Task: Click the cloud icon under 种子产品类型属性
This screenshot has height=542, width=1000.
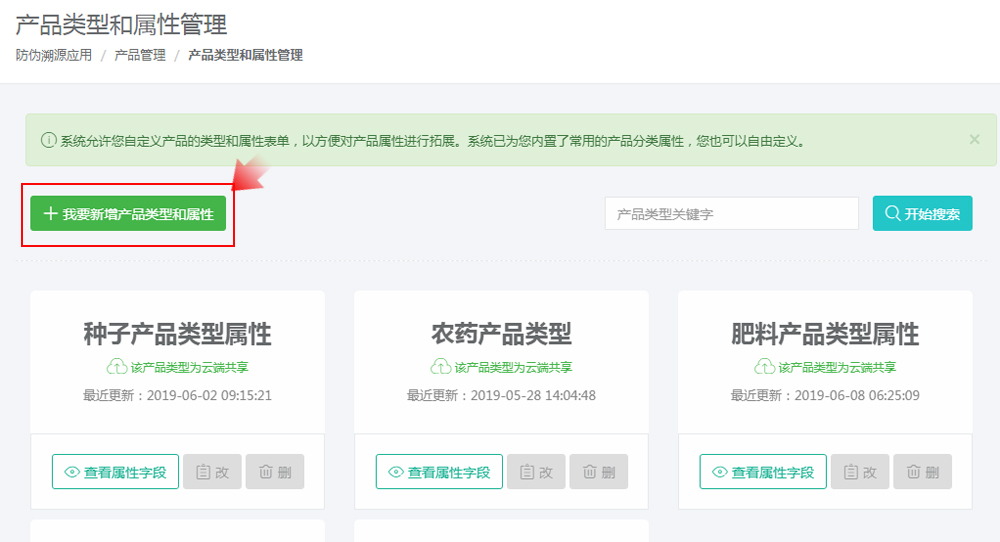Action: tap(117, 367)
